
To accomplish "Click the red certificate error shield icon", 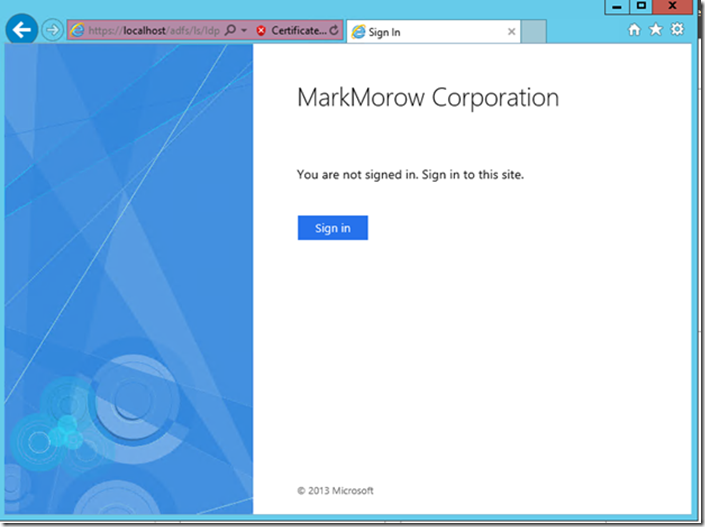I will [261, 31].
